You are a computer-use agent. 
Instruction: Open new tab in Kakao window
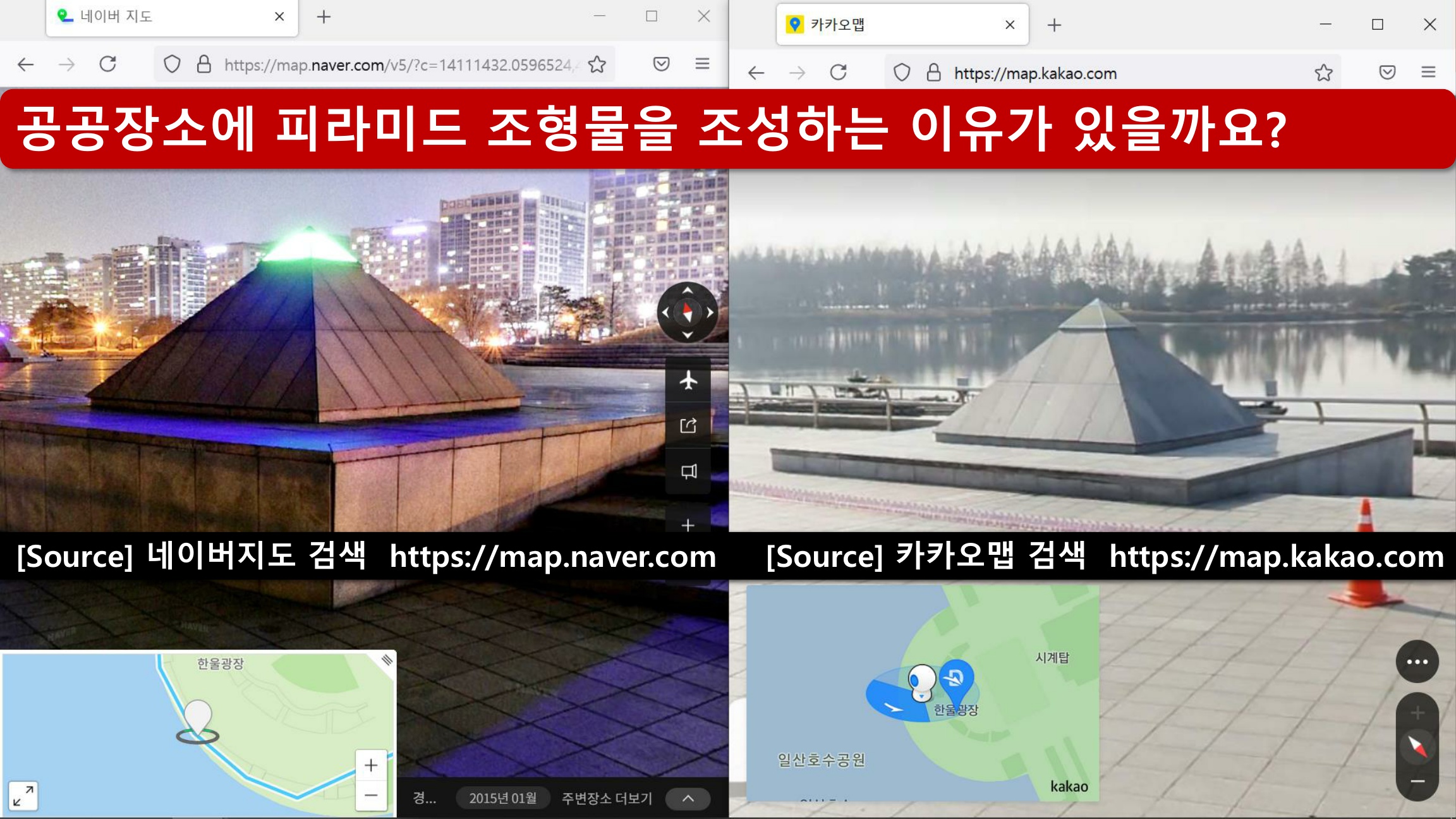[x=1054, y=25]
